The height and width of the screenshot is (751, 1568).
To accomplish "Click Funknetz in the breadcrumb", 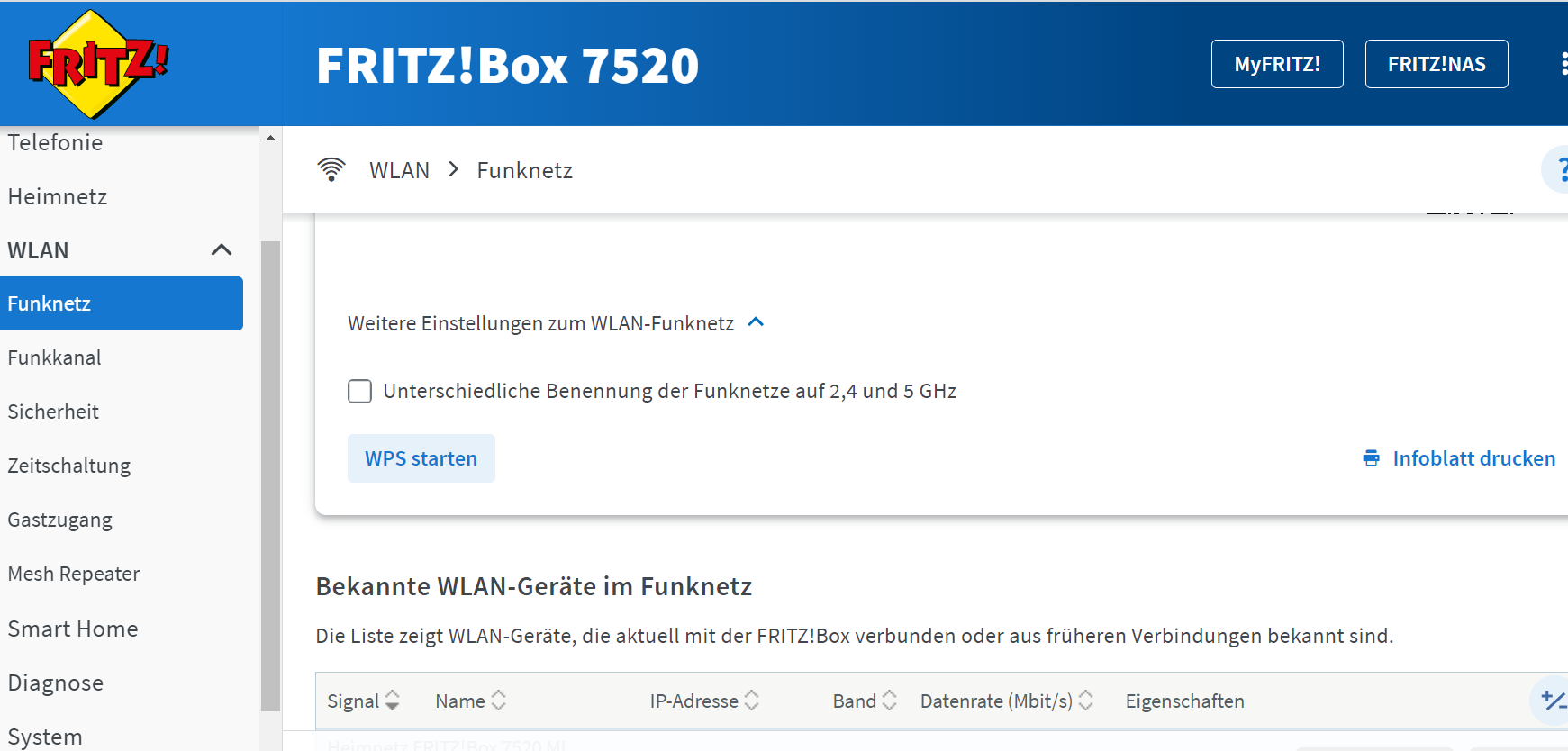I will coord(525,170).
